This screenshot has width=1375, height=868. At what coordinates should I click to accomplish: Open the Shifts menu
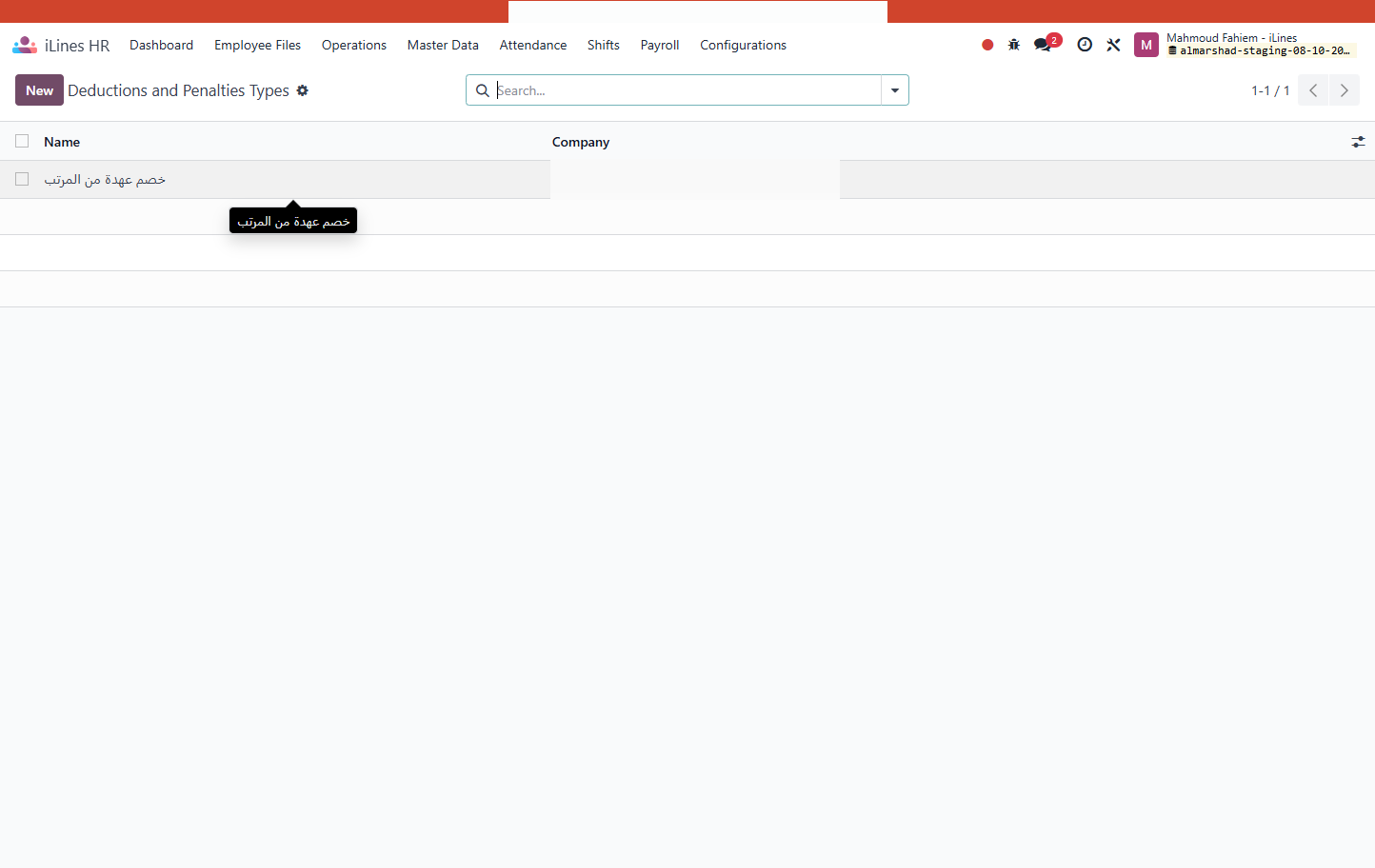[x=604, y=45]
